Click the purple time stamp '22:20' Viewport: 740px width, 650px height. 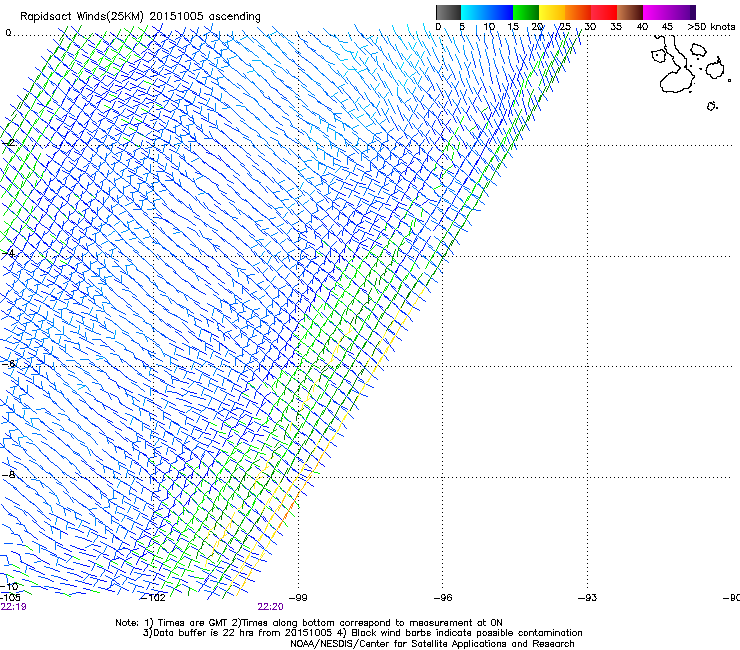tap(270, 607)
